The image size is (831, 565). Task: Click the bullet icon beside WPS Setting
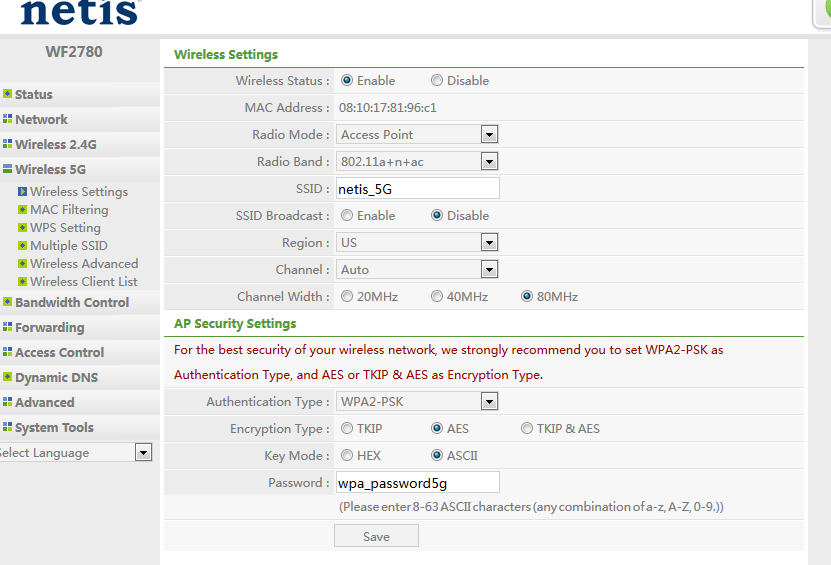(22, 227)
